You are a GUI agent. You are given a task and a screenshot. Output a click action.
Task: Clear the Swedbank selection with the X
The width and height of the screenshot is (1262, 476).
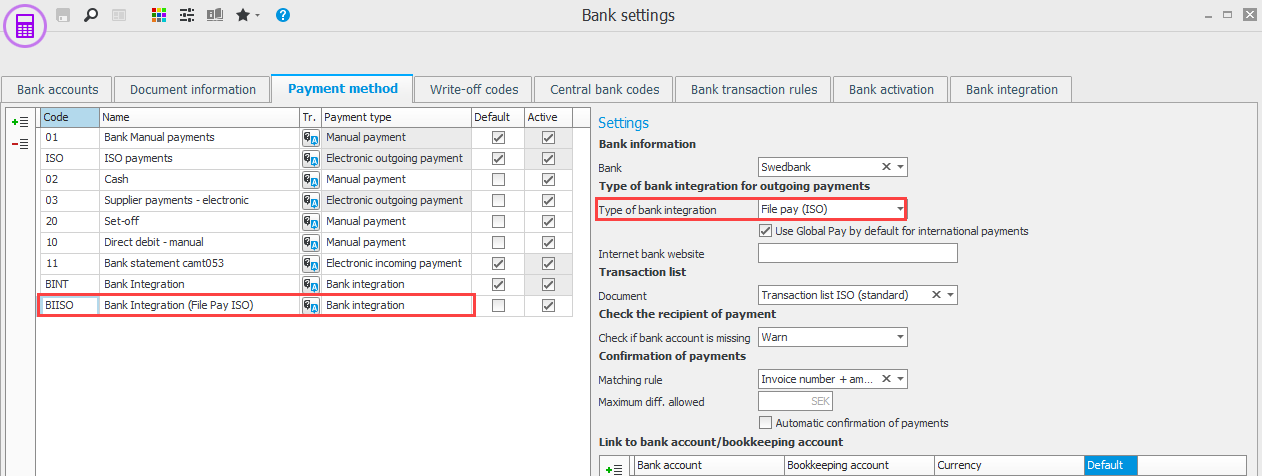pyautogui.click(x=886, y=167)
